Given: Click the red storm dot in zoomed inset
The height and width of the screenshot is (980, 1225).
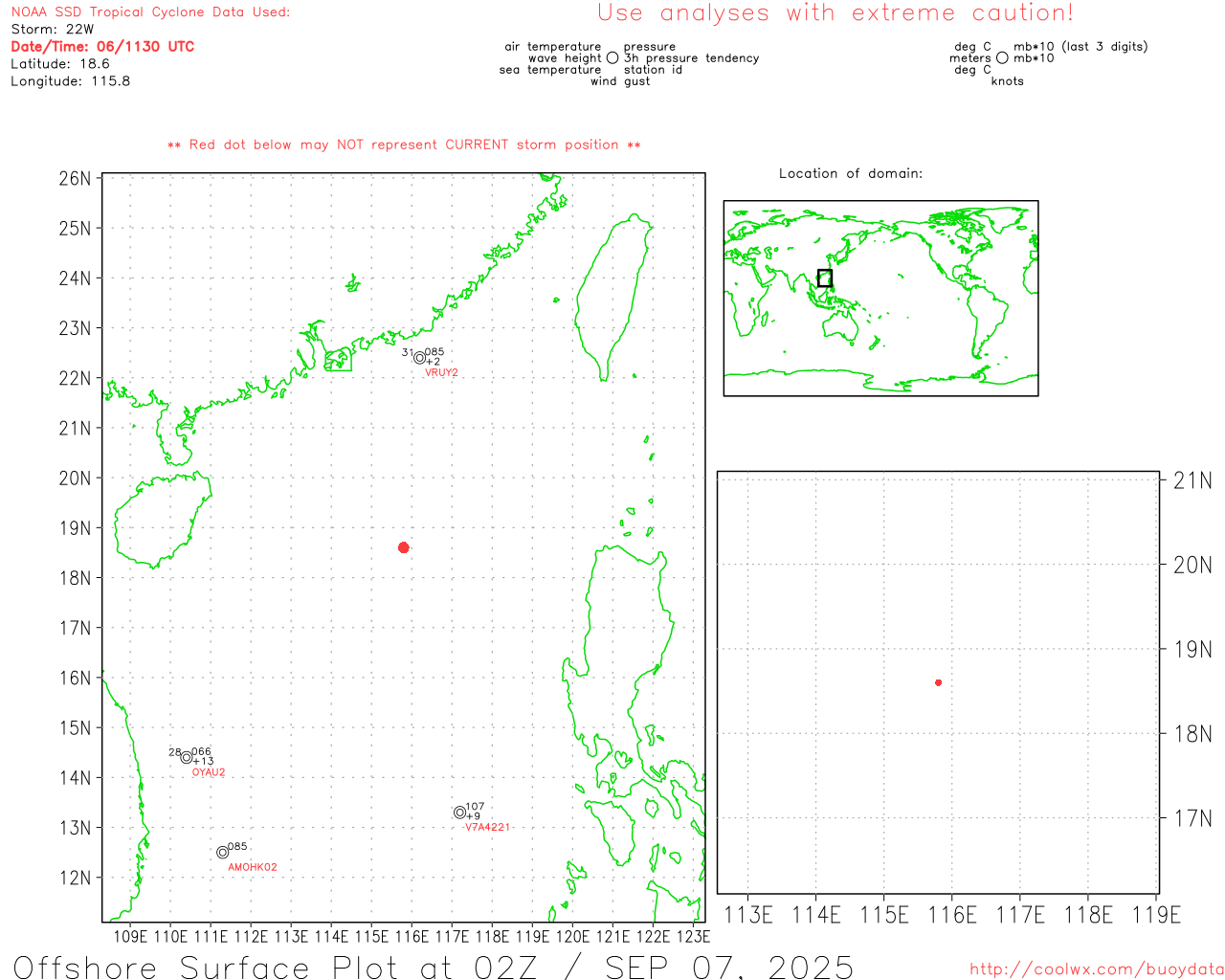Looking at the screenshot, I should click(939, 682).
